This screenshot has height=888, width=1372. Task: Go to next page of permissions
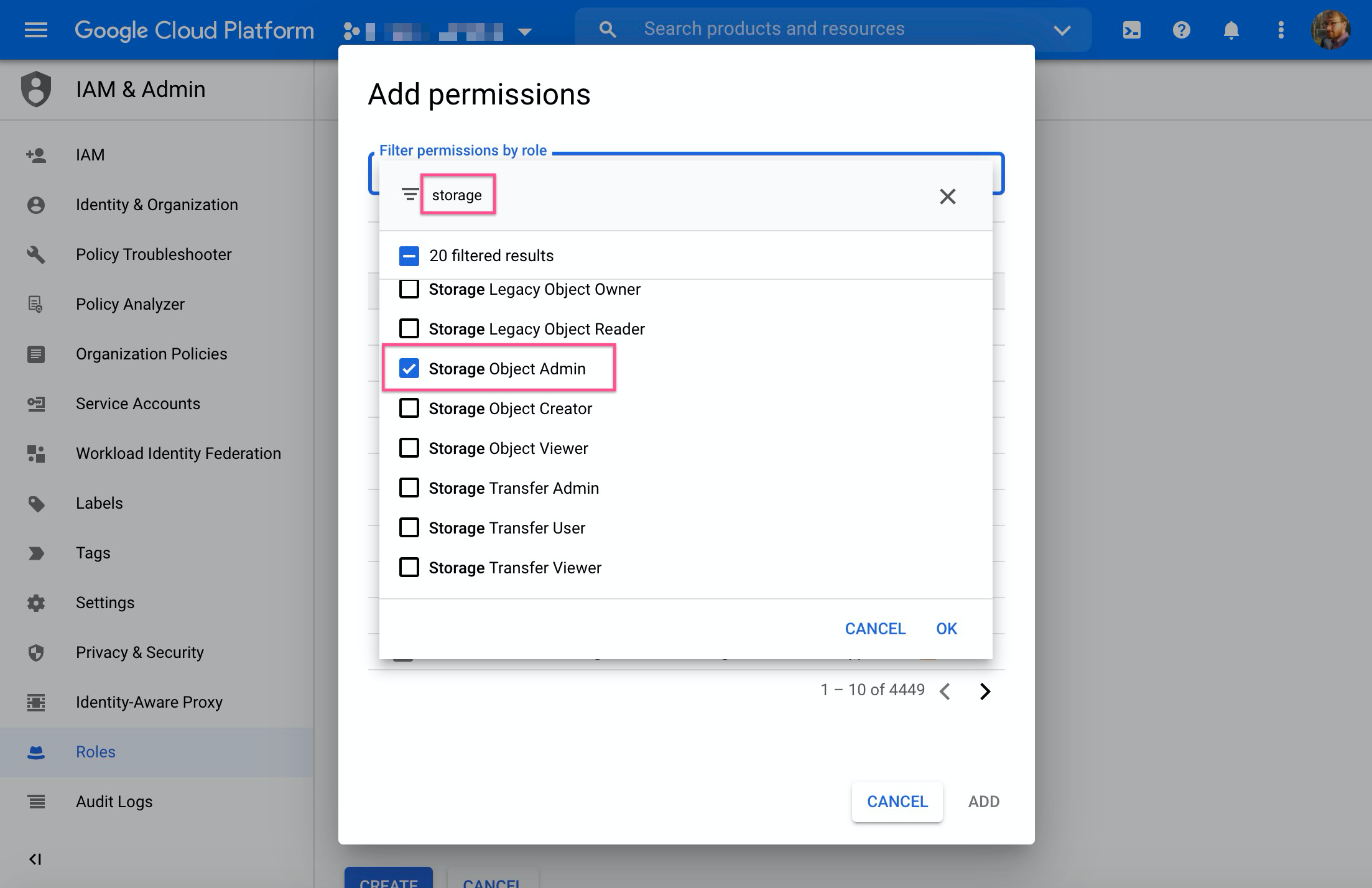pyautogui.click(x=985, y=691)
